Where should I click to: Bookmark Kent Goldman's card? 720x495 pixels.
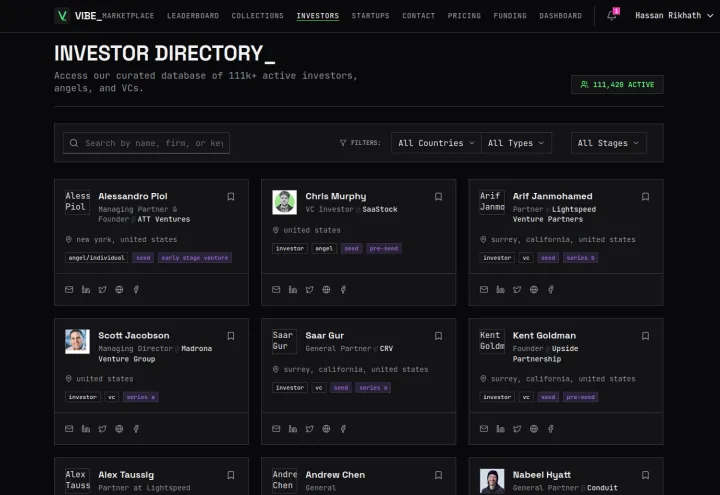click(x=645, y=336)
